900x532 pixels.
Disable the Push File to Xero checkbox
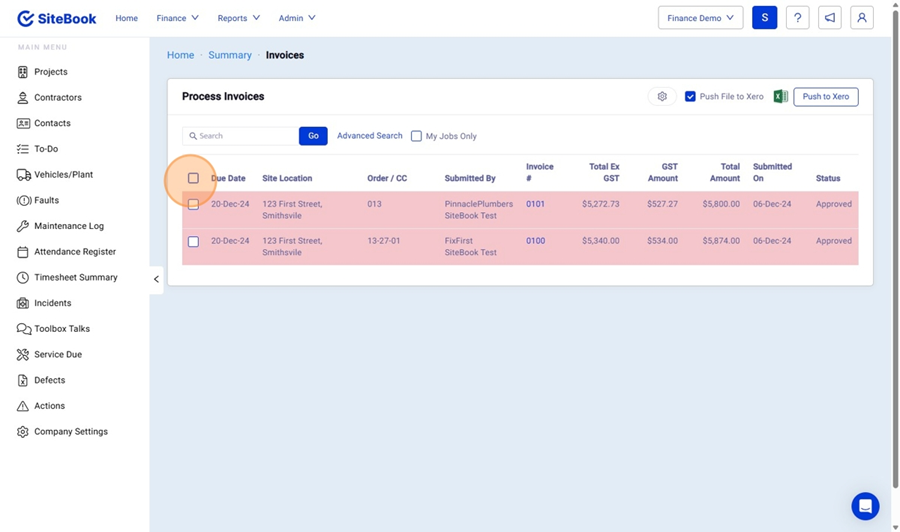690,97
